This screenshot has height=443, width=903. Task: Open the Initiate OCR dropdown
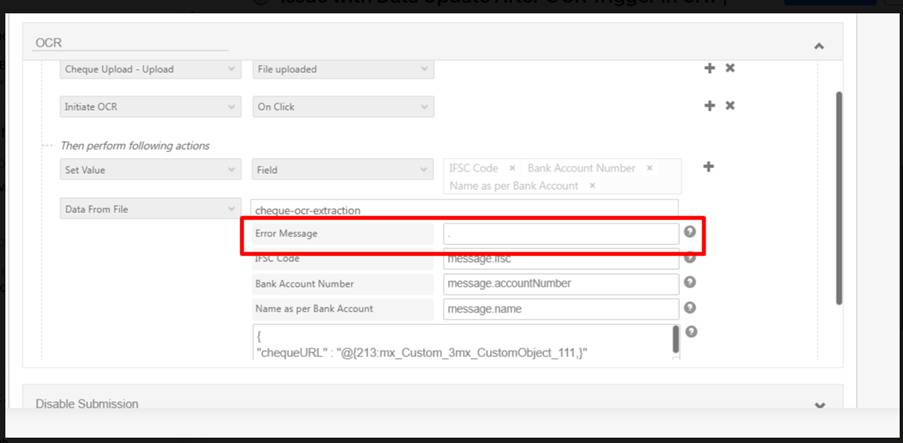click(x=150, y=107)
